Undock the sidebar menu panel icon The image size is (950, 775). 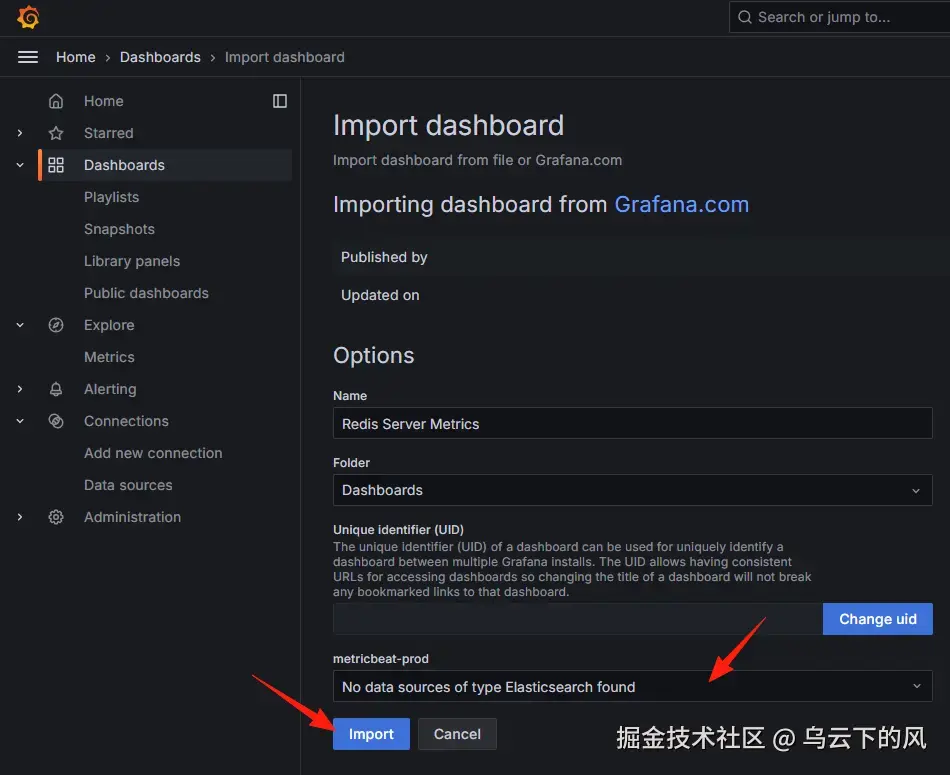point(280,101)
